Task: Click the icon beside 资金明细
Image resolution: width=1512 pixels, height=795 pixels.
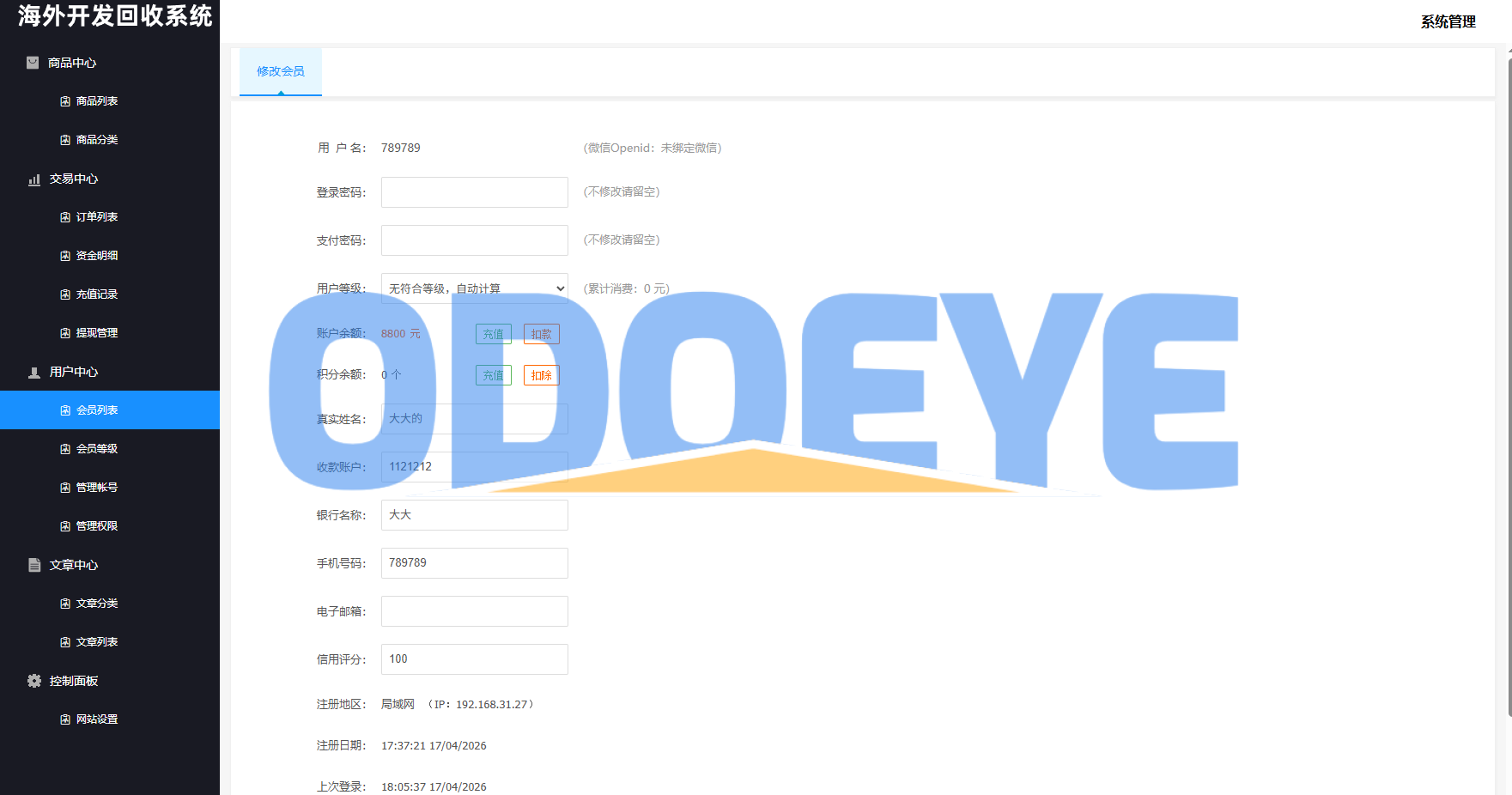Action: click(x=65, y=256)
